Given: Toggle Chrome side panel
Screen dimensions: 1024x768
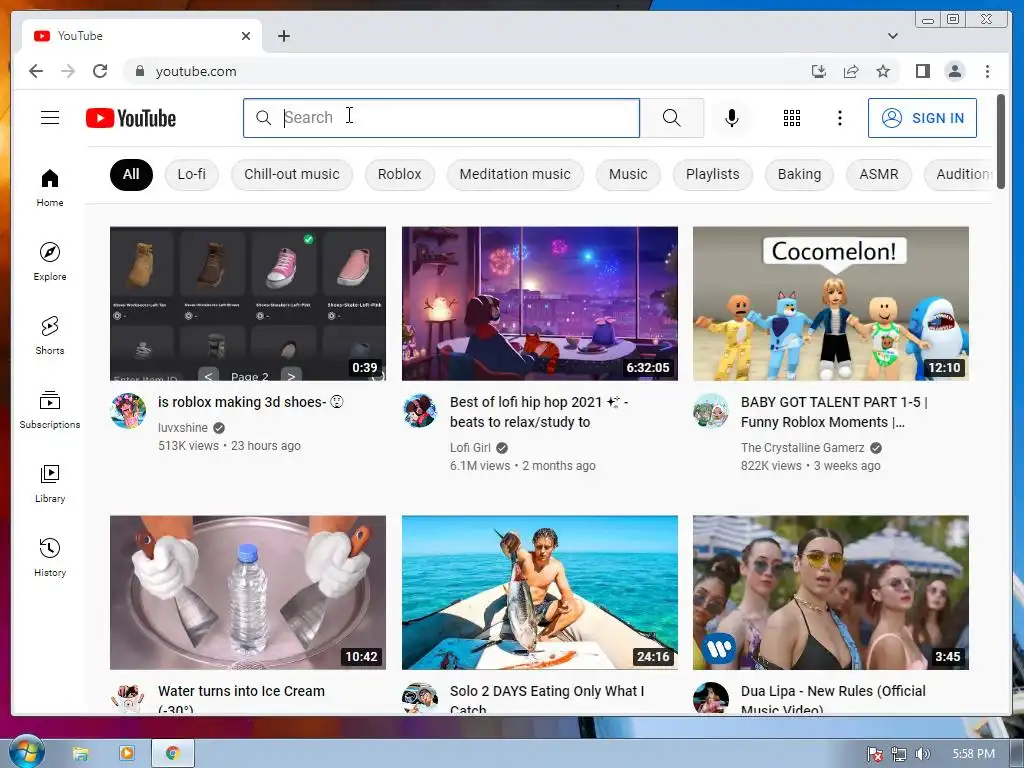Looking at the screenshot, I should [922, 71].
